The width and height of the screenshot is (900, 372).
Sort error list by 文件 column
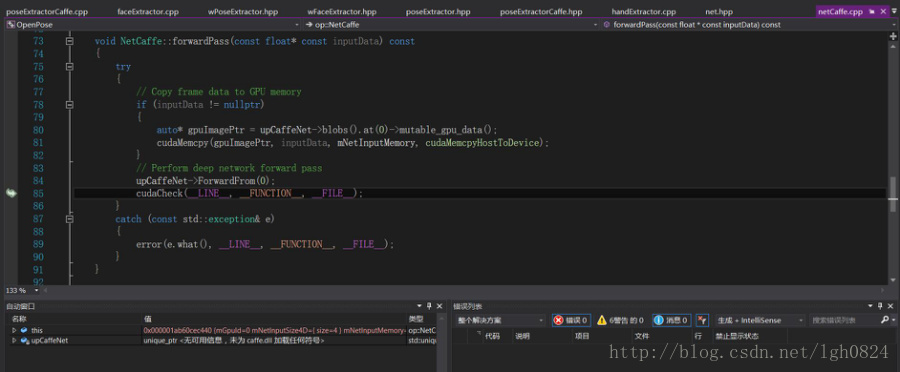(642, 336)
